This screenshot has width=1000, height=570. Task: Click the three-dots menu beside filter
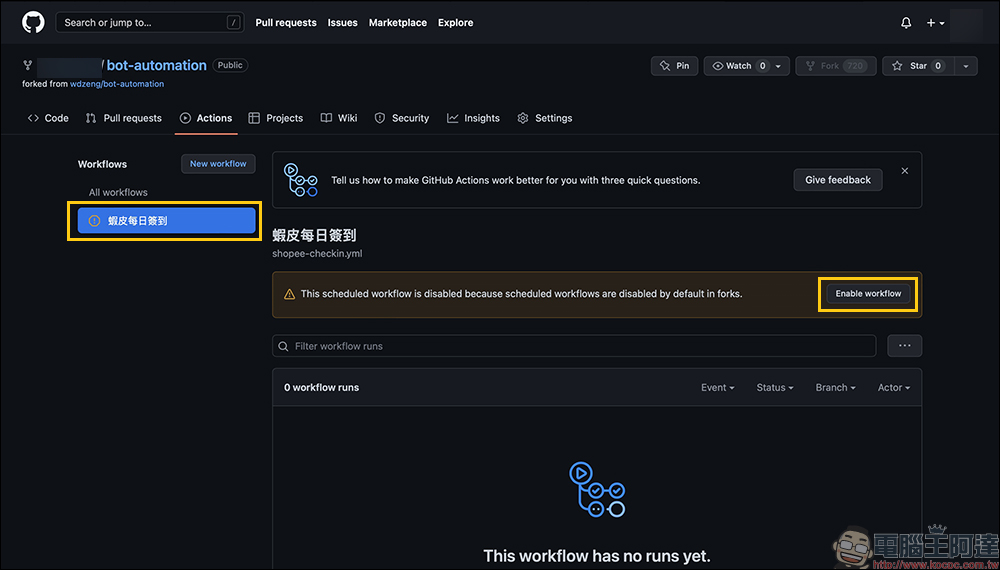tap(905, 346)
